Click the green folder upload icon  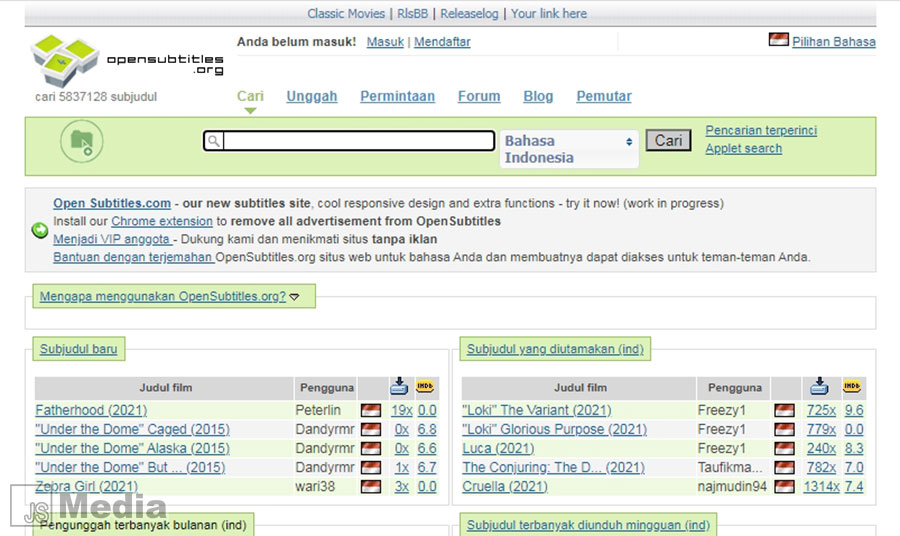click(x=82, y=141)
